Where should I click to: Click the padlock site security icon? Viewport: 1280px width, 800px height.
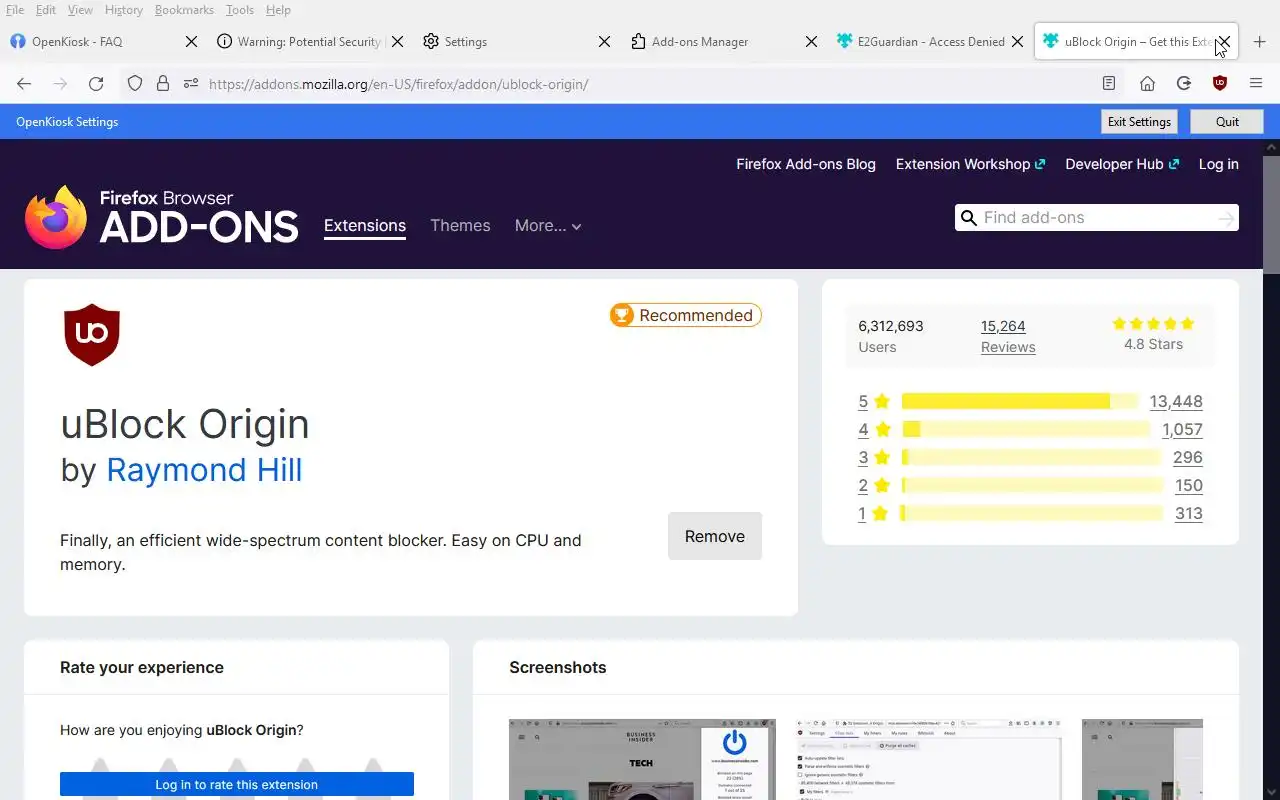[x=163, y=84]
